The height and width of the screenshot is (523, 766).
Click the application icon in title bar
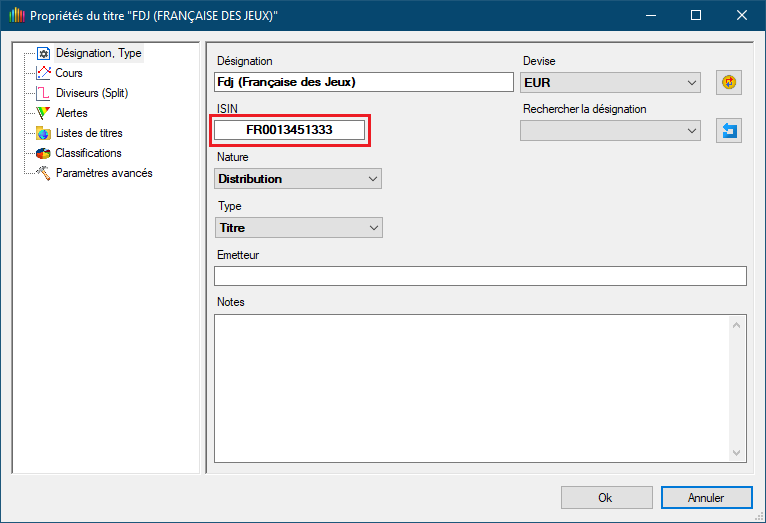[x=15, y=16]
